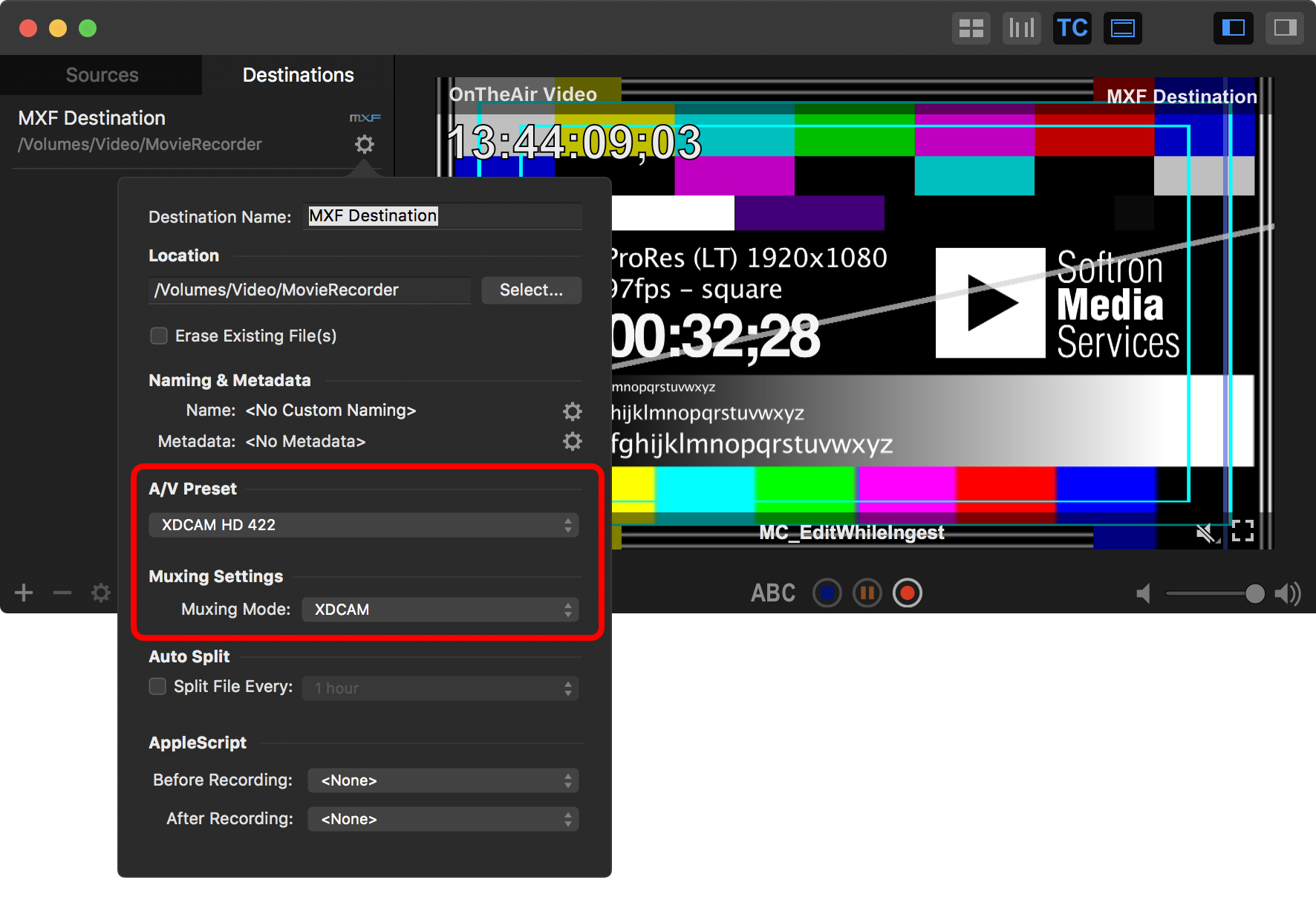Open the split interval 1 hour dropdown
1316x897 pixels.
coord(440,688)
